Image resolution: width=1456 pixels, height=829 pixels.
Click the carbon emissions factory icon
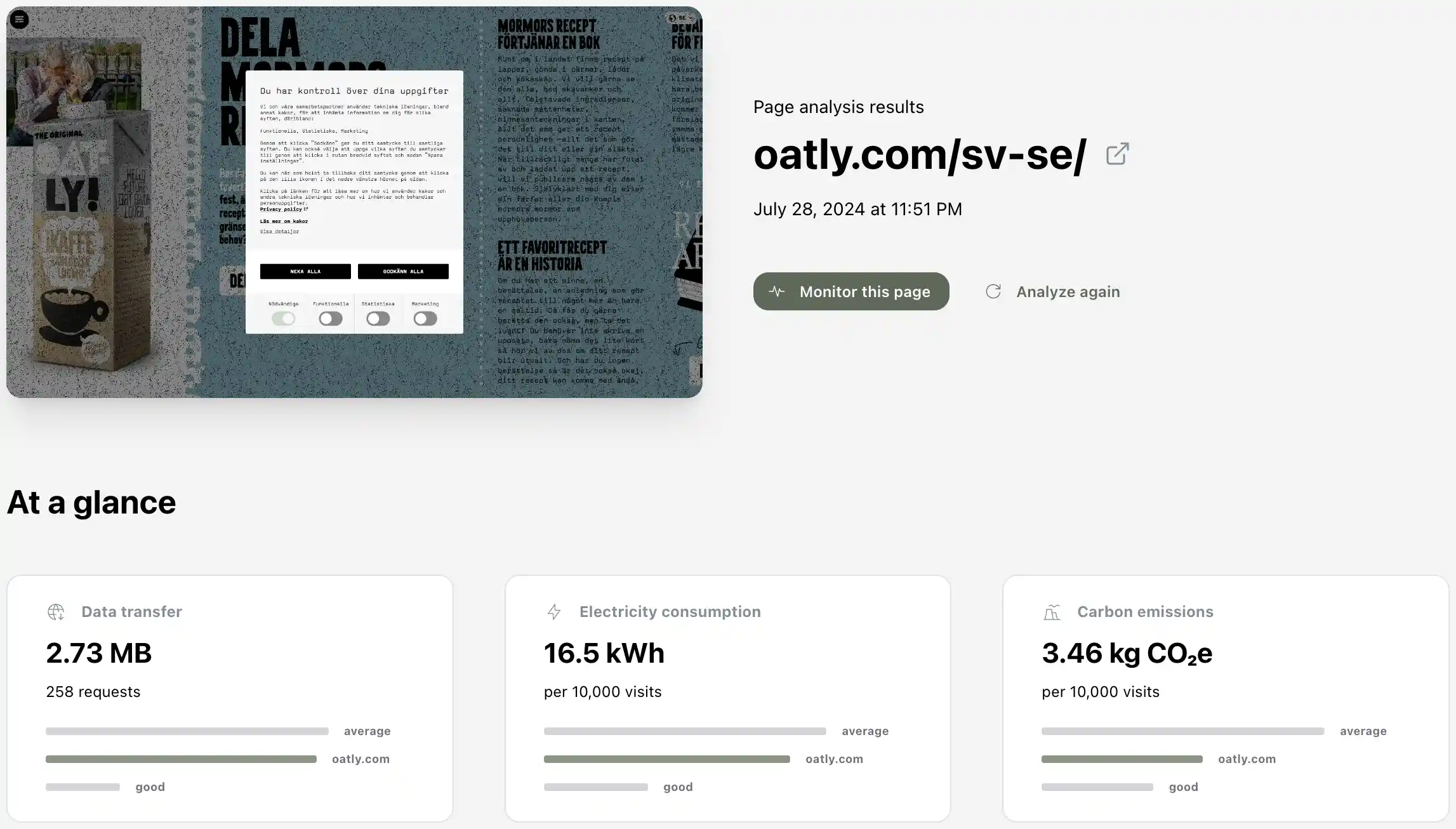[x=1052, y=611]
